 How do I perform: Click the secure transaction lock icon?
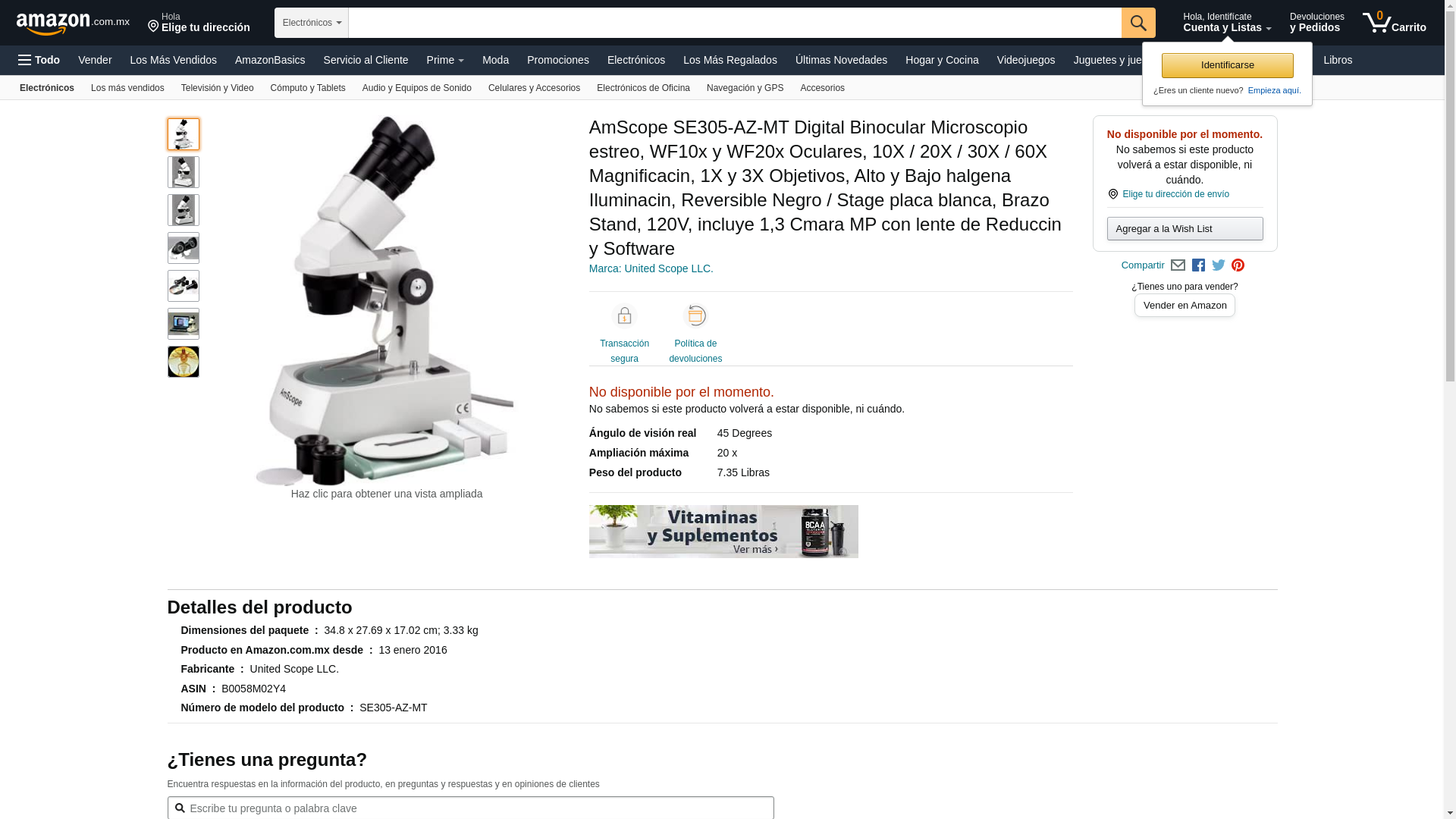(x=624, y=315)
